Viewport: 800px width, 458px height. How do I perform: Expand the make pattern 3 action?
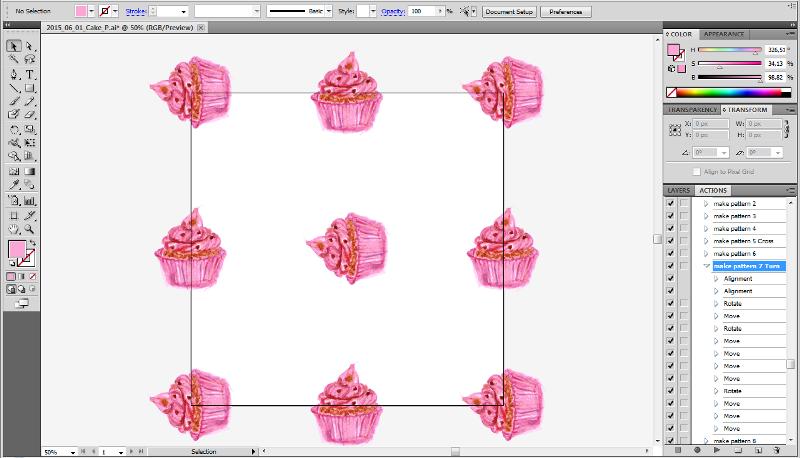[706, 216]
